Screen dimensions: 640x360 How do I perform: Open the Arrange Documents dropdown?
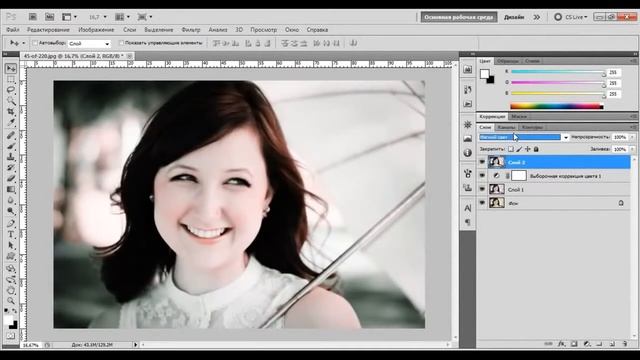click(x=122, y=17)
